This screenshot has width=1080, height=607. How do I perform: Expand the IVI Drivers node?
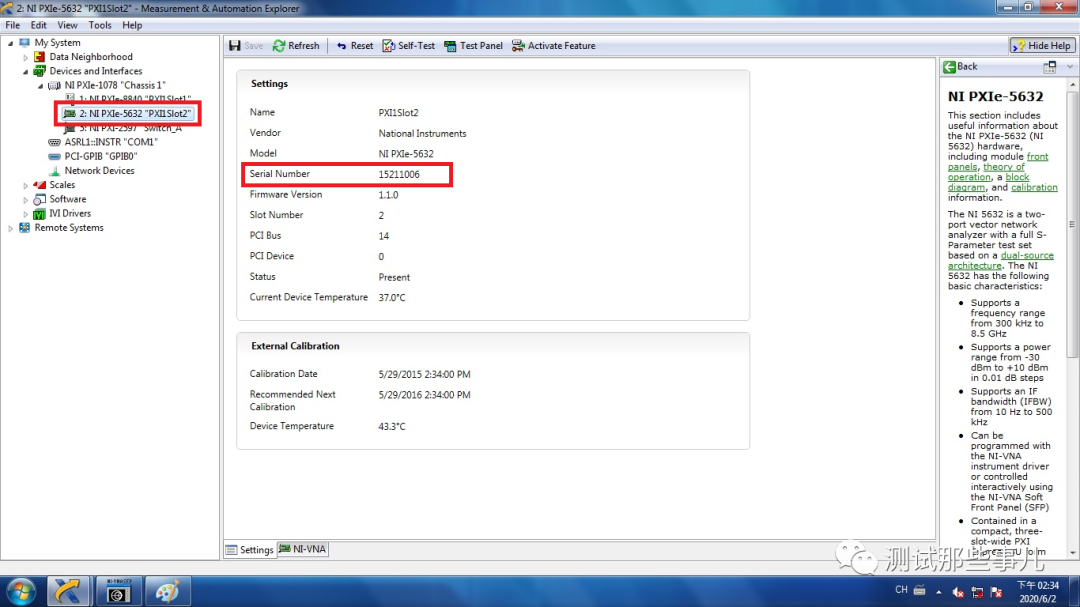[25, 214]
